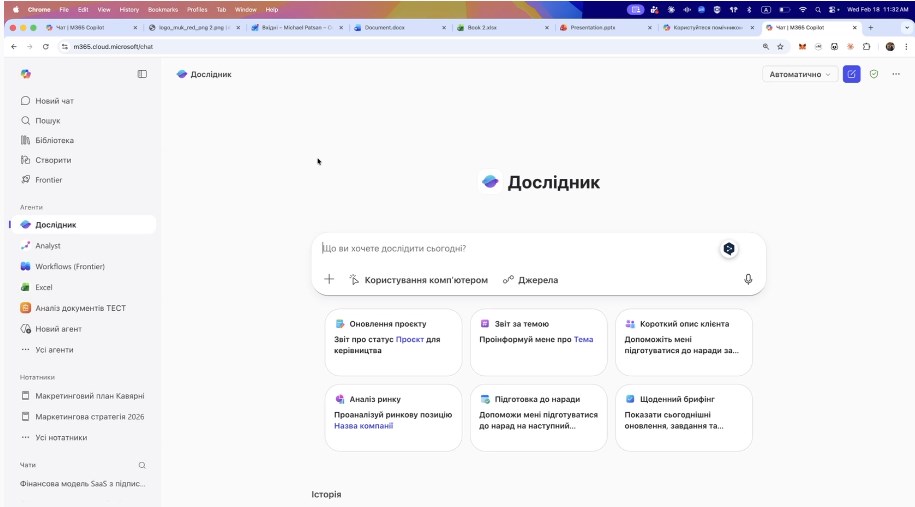Open the Бібліотека item in the sidebar
Image resolution: width=915 pixels, height=507 pixels.
(x=54, y=140)
